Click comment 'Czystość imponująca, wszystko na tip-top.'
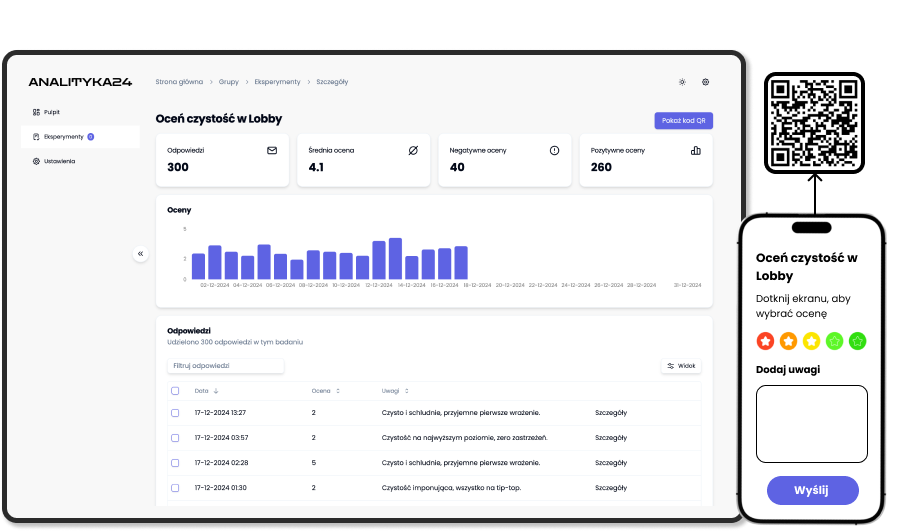The image size is (897, 531). [x=451, y=488]
